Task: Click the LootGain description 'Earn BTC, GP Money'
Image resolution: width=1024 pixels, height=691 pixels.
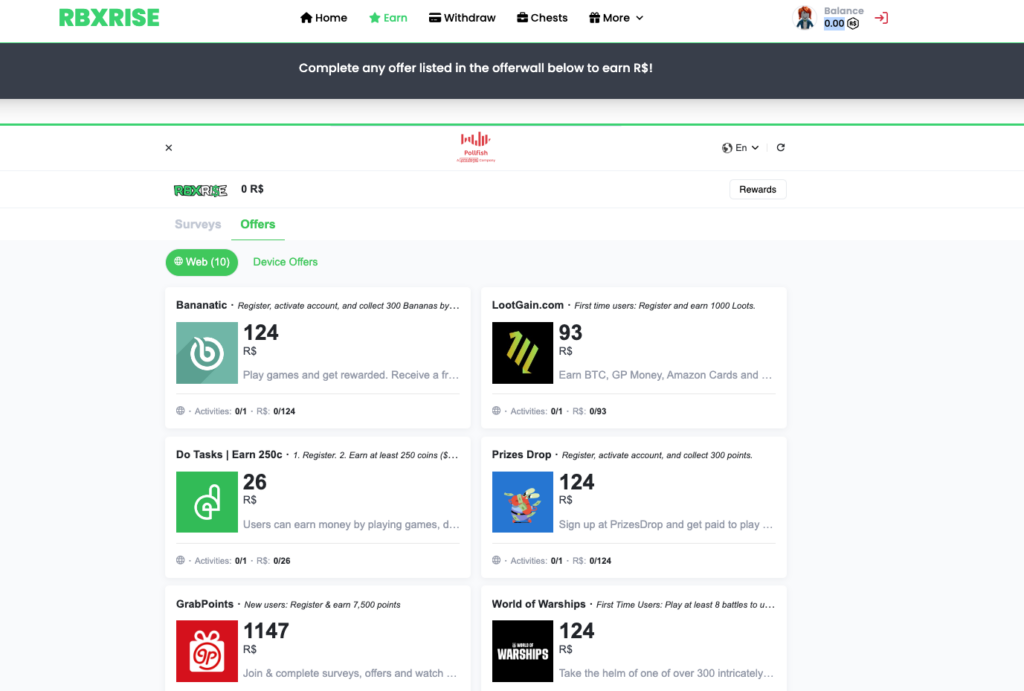Action: tap(665, 375)
